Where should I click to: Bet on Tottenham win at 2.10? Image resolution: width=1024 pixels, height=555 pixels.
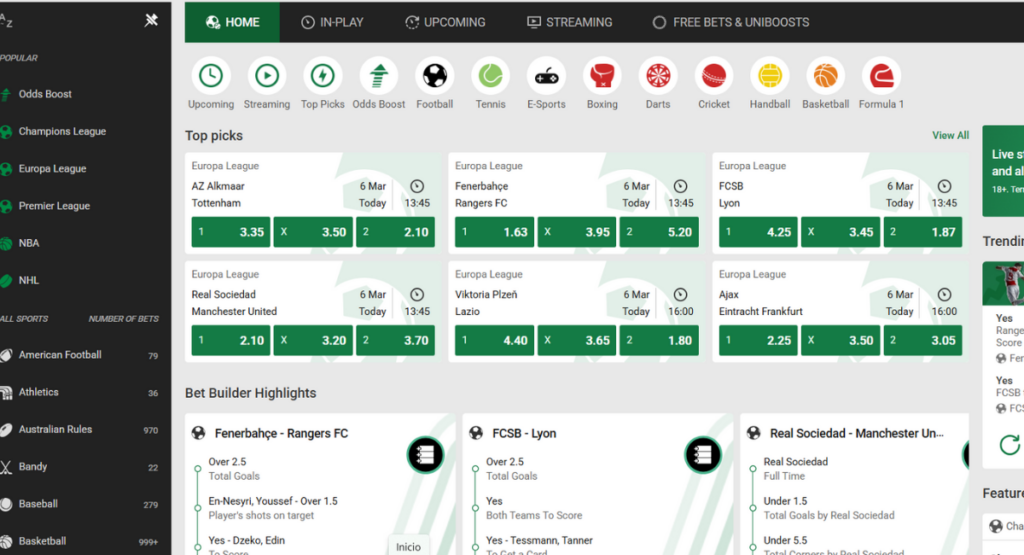coord(396,232)
